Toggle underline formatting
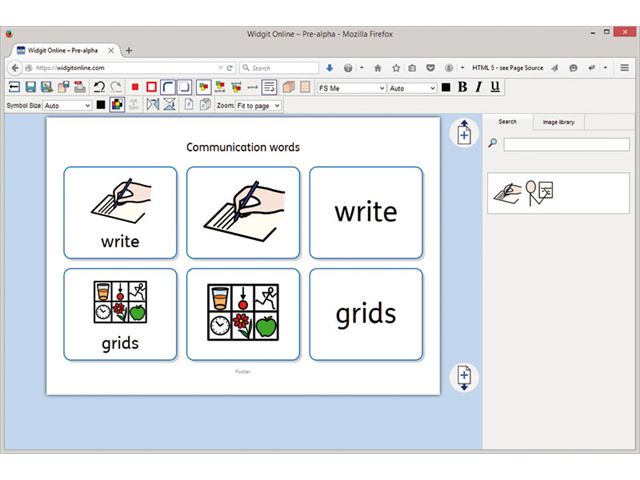The image size is (640, 480). coord(495,87)
